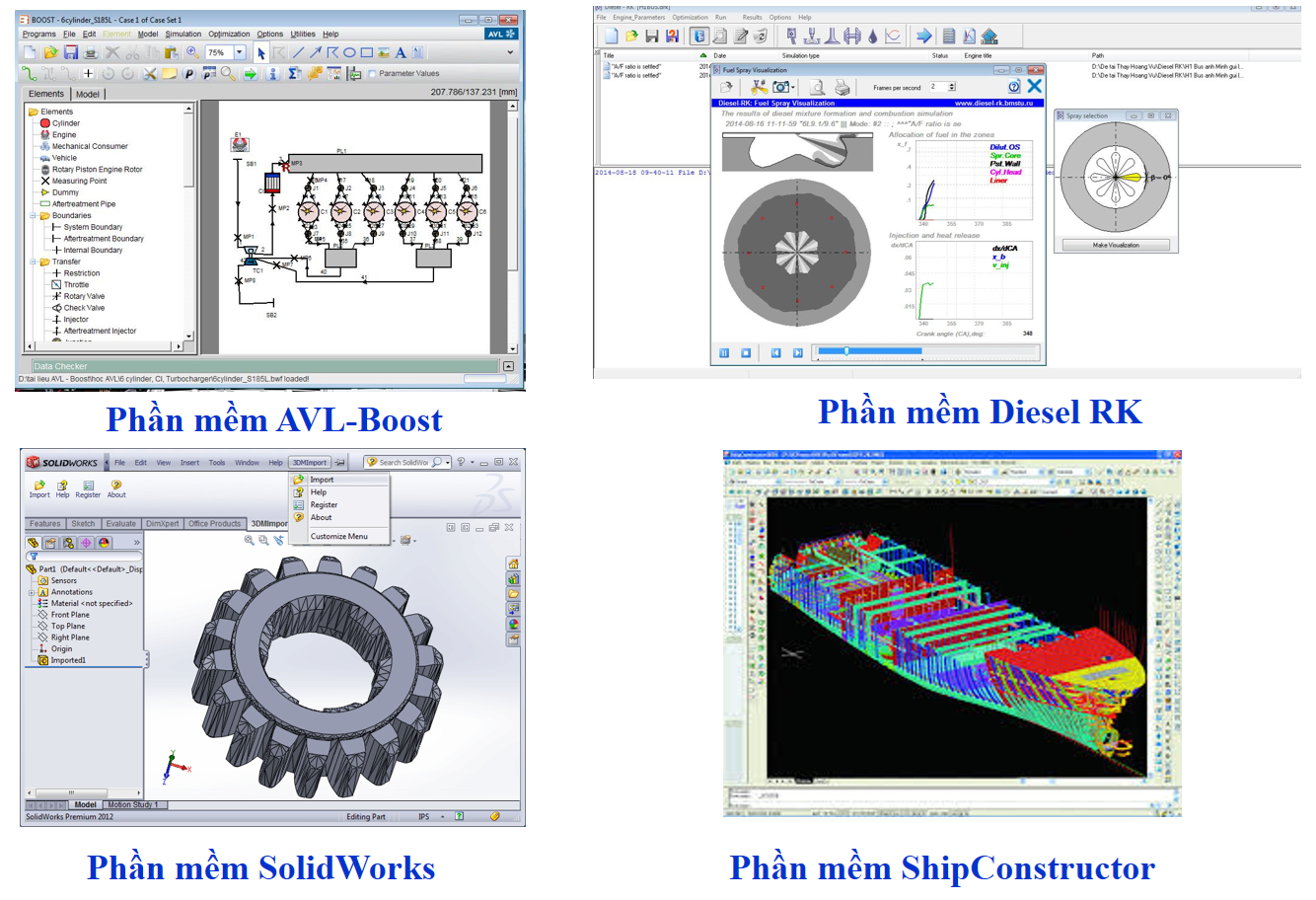The height and width of the screenshot is (900, 1316).
Task: Click the Save icon in BOOST toolbar
Action: 71,52
